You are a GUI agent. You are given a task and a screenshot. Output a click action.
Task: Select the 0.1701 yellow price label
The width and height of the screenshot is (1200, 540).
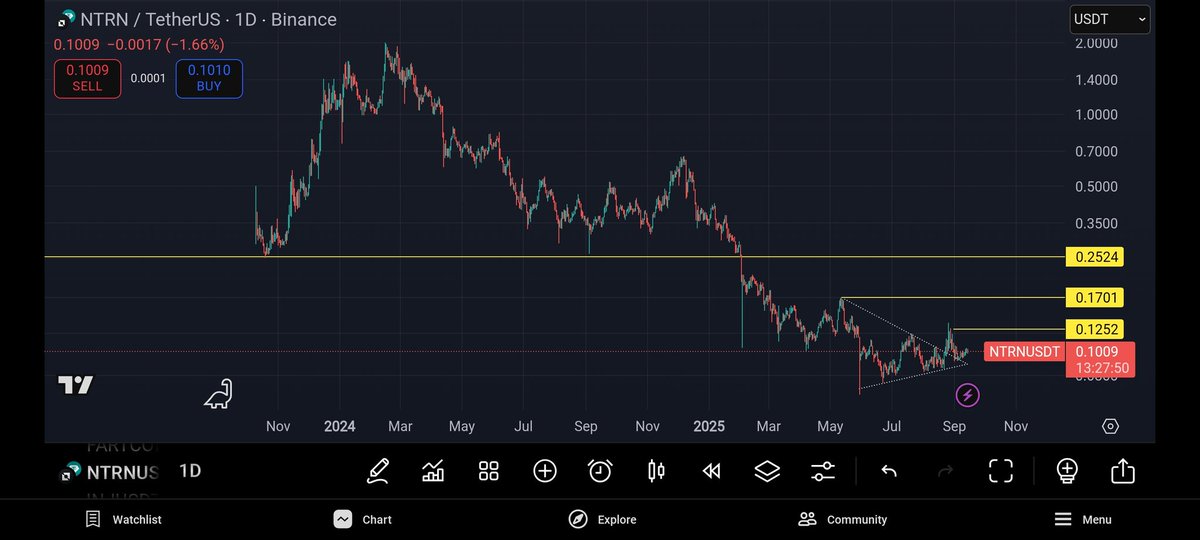[x=1095, y=297]
